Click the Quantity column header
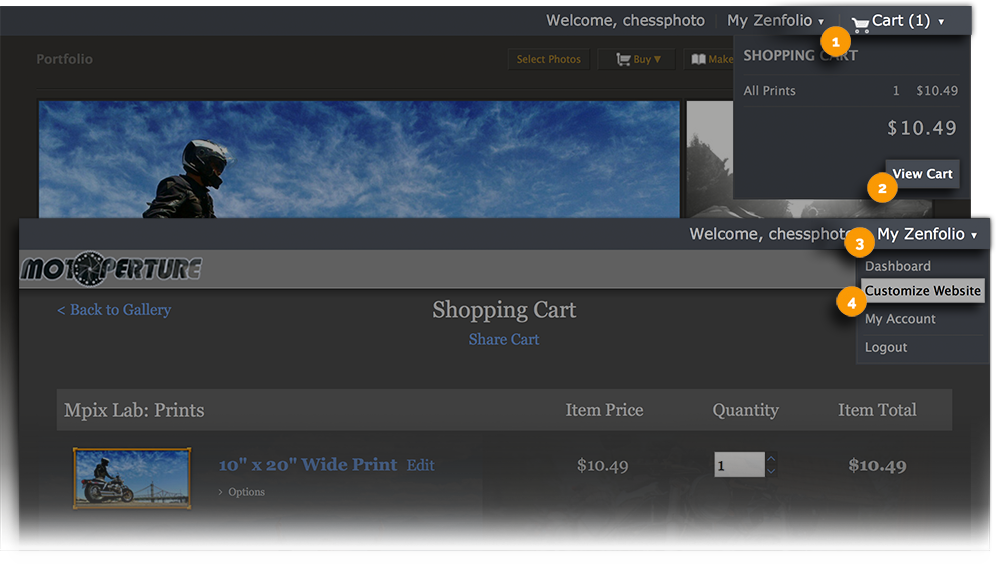Viewport: 996px width, 564px height. (x=745, y=410)
